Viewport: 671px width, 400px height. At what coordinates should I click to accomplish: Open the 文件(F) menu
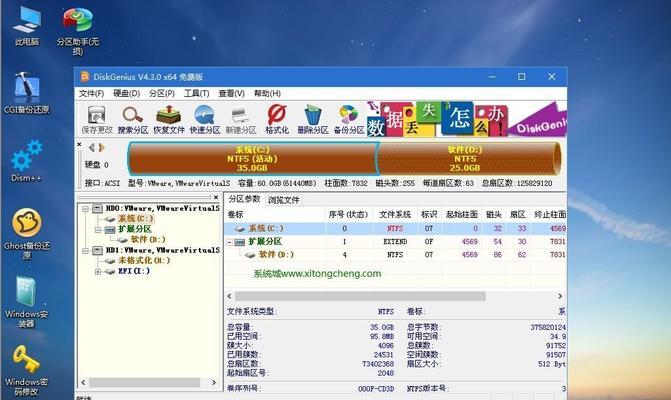tap(91, 93)
